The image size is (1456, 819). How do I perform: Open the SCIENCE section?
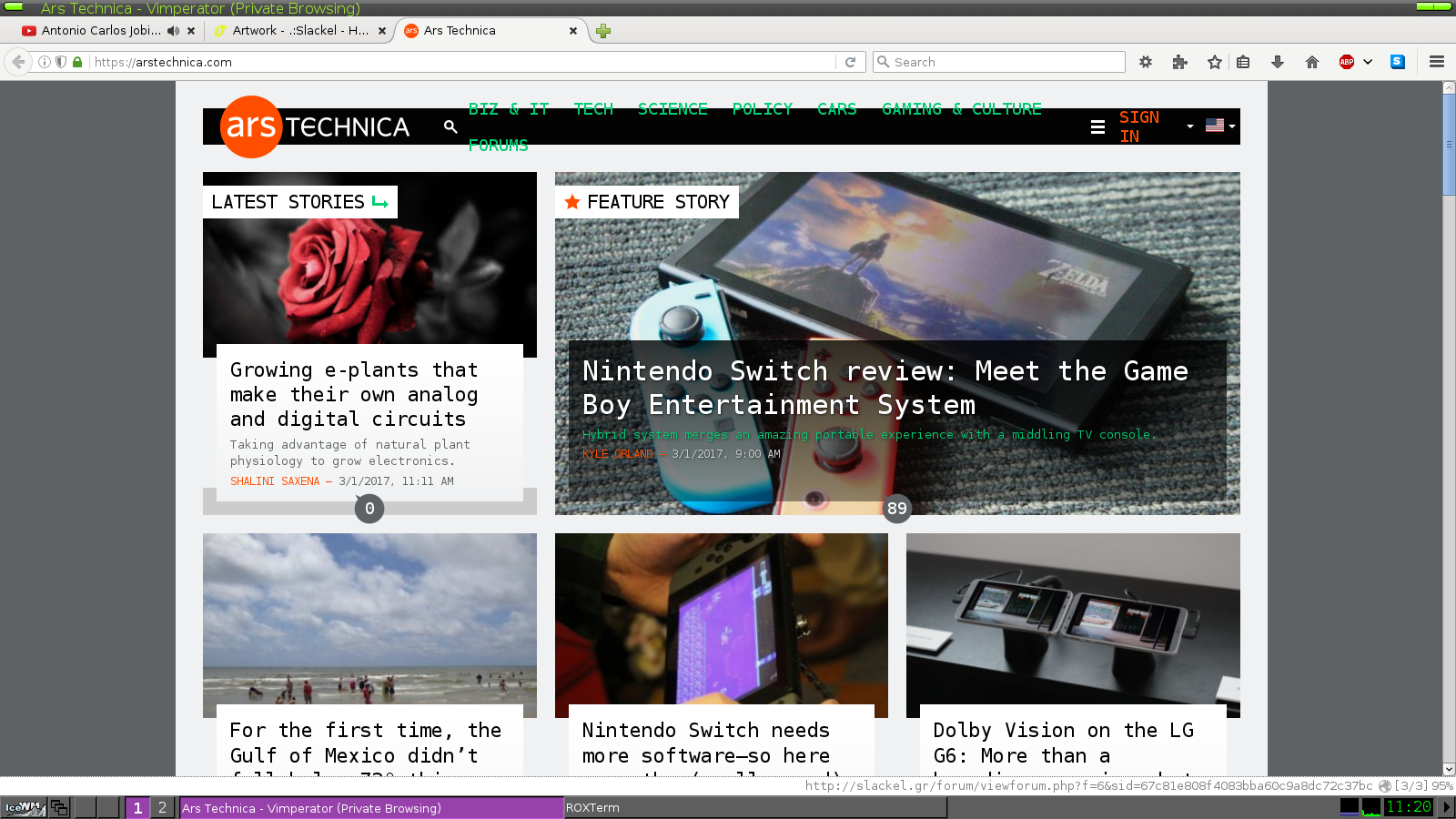[672, 108]
